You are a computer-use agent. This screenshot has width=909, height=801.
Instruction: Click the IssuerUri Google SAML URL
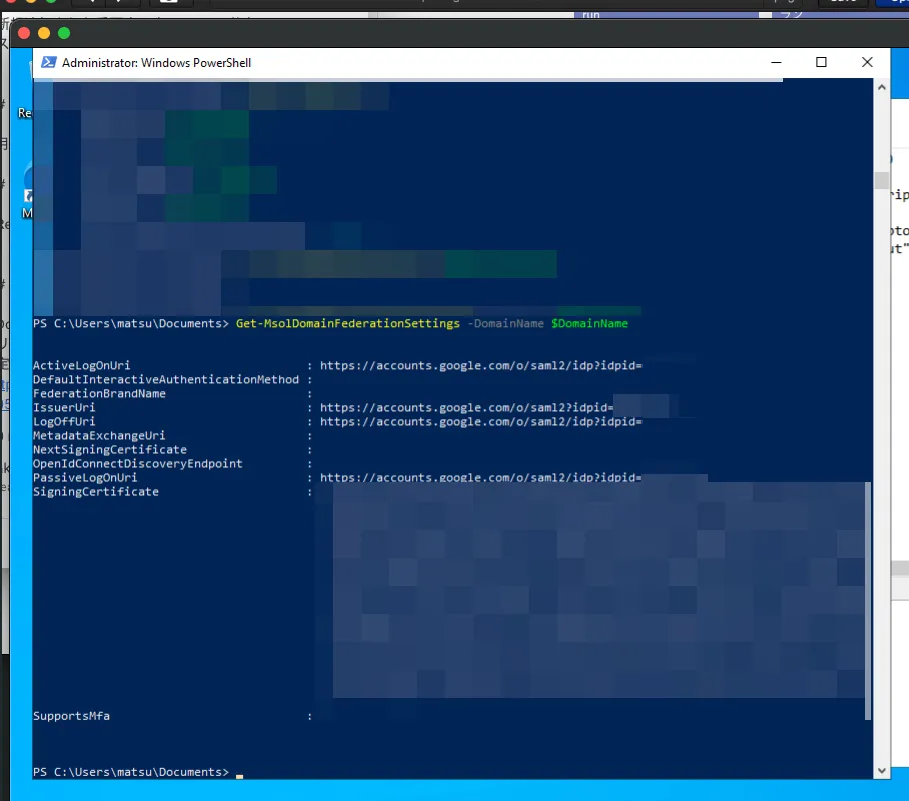465,408
